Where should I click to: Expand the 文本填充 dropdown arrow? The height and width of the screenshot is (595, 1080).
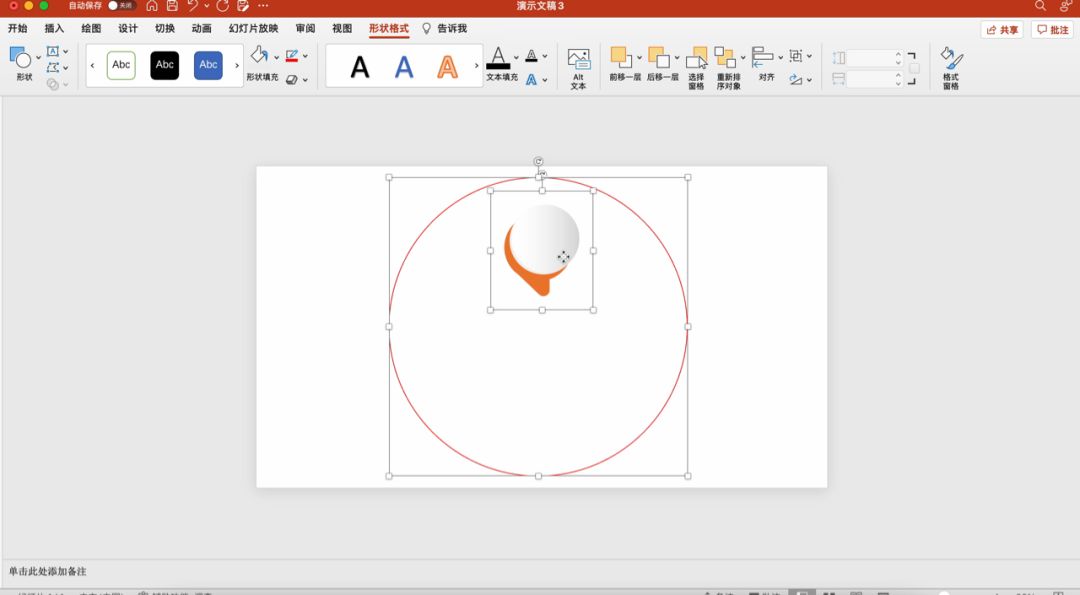tap(516, 58)
